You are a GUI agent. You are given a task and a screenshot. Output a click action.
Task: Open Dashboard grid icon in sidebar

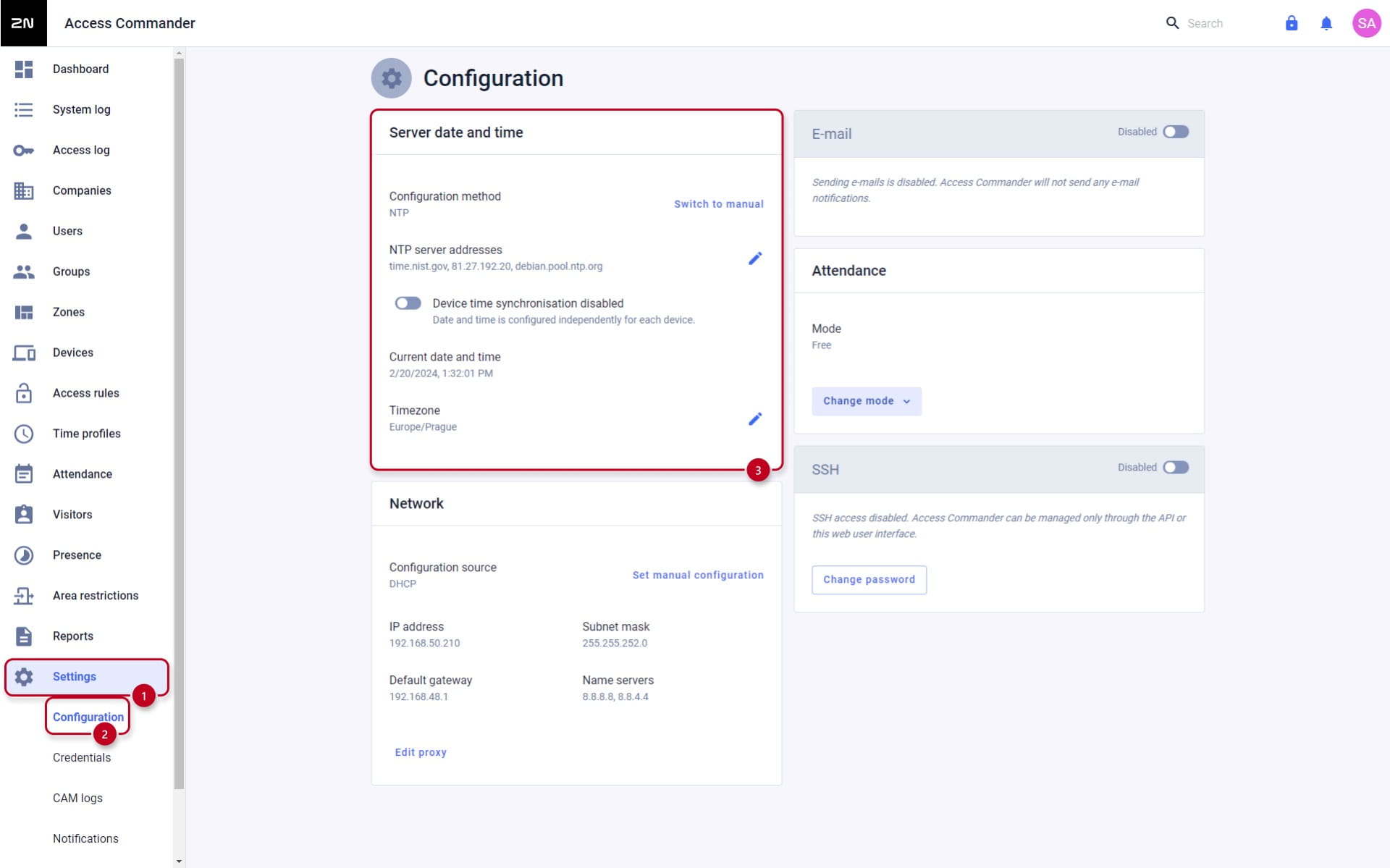pos(24,69)
